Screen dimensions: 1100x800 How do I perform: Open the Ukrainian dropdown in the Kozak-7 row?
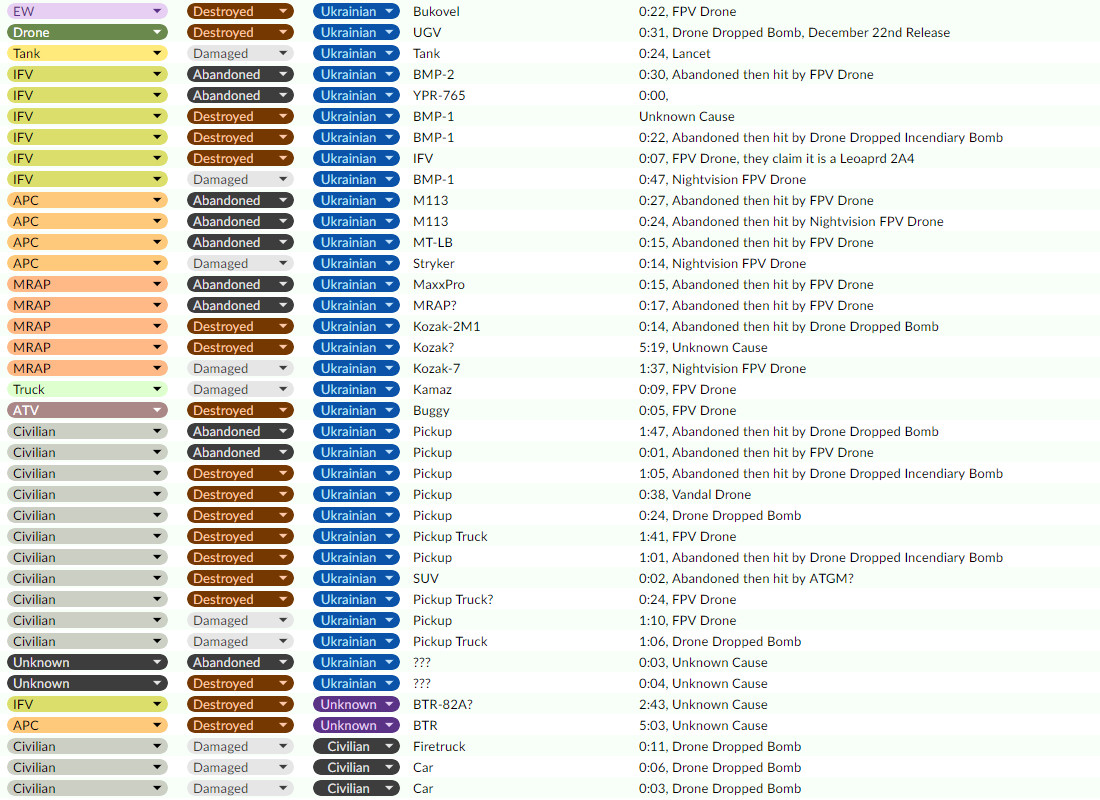click(356, 368)
